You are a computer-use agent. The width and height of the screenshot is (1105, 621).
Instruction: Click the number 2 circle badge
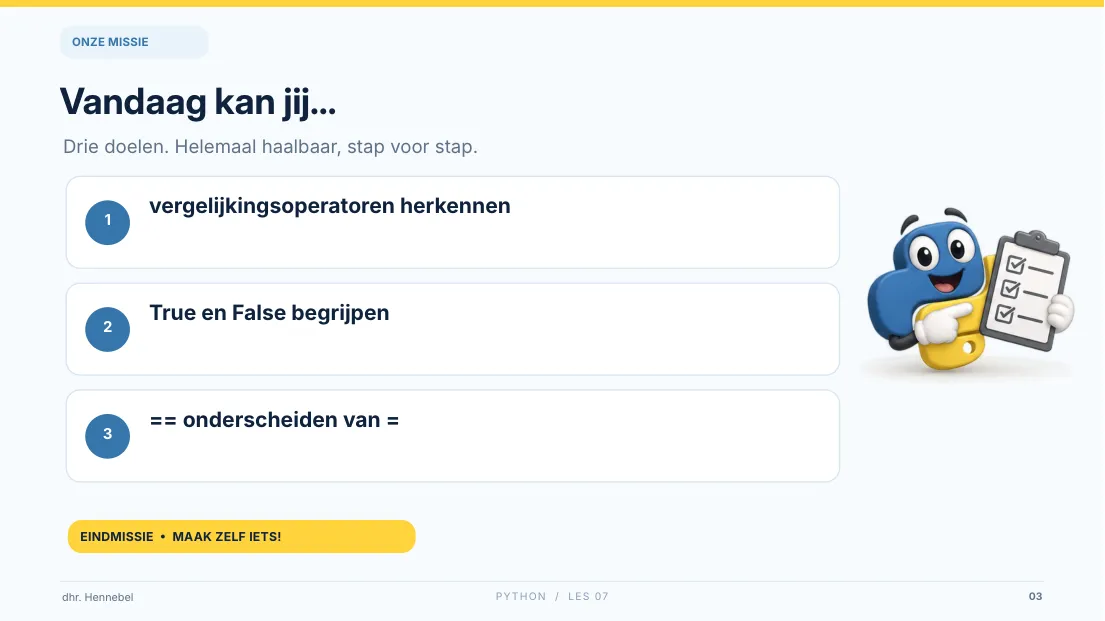[108, 329]
